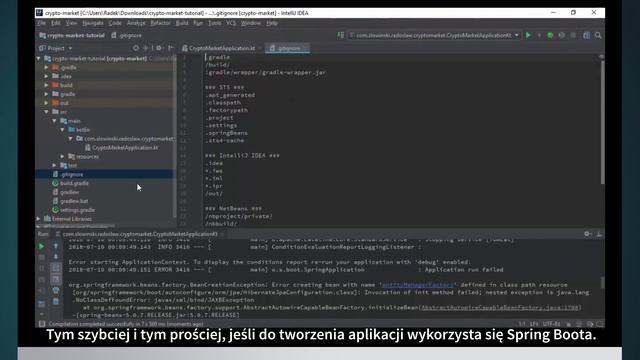Expand the resources folder
This screenshot has width=640, height=360.
pos(62,156)
